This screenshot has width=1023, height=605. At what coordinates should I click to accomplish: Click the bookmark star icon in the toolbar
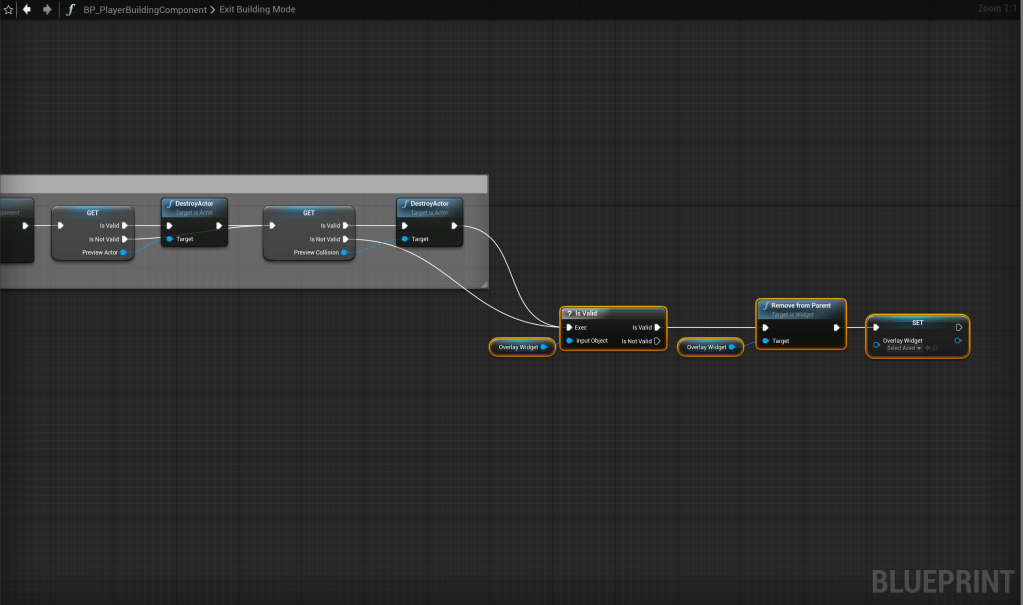tap(8, 9)
